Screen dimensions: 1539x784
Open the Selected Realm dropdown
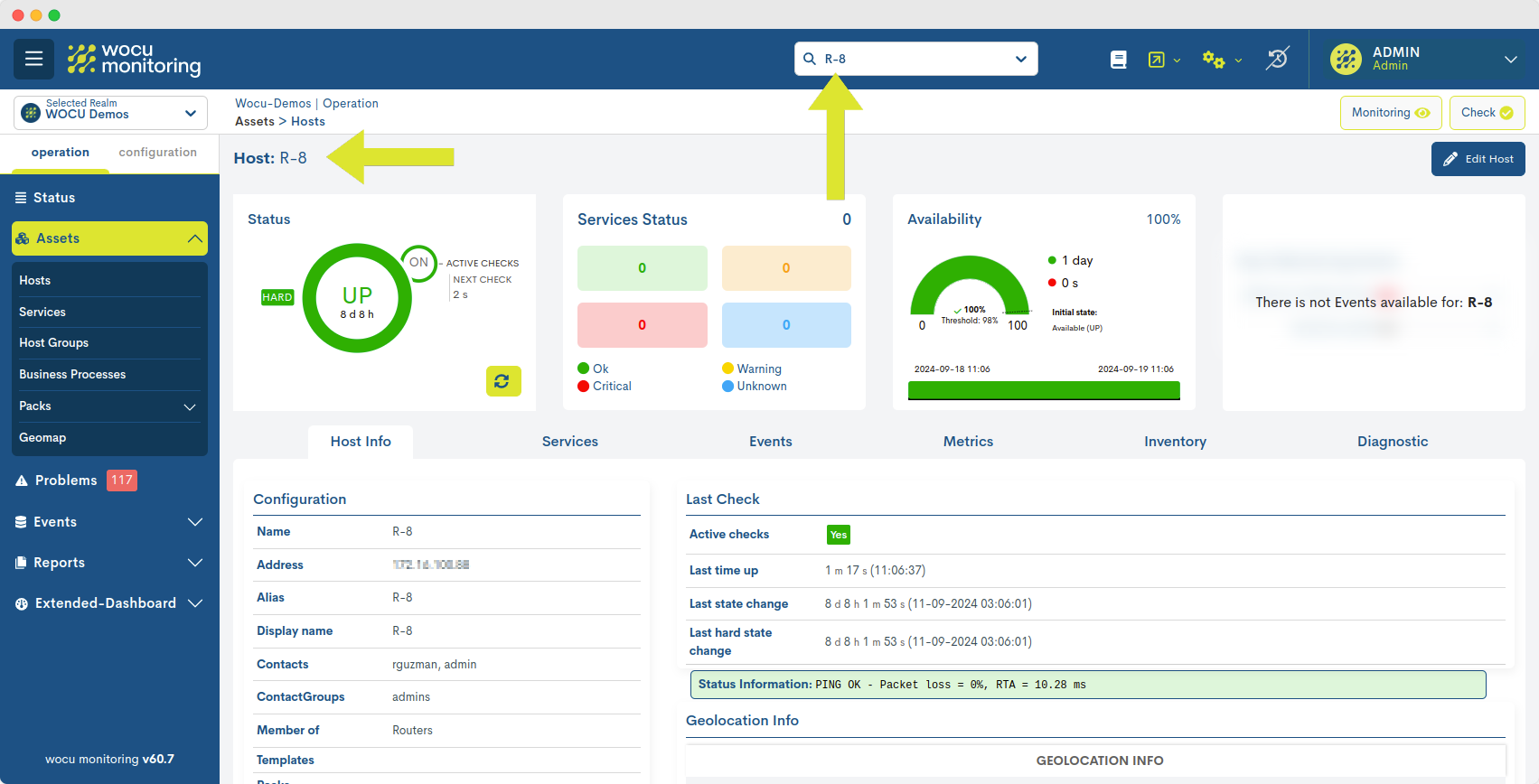pos(110,113)
